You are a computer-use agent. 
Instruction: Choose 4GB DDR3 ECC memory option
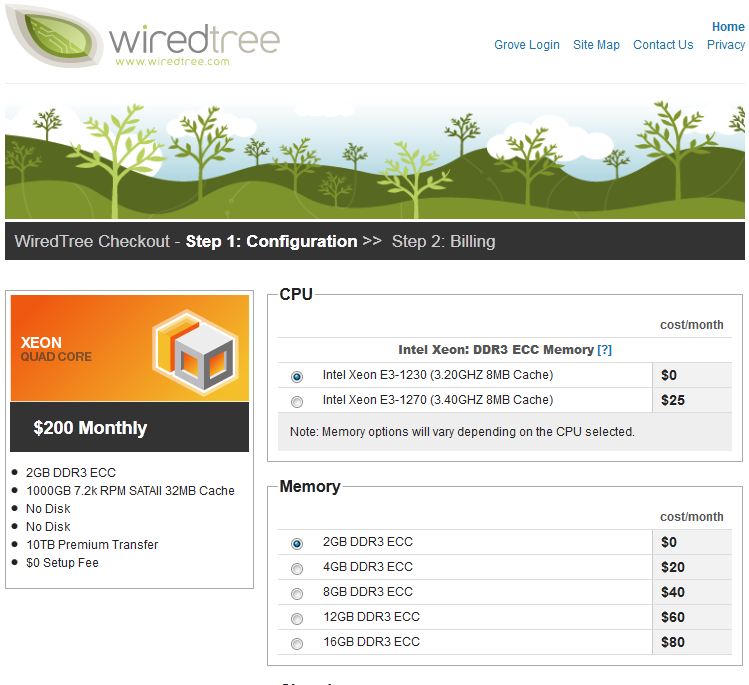point(297,568)
